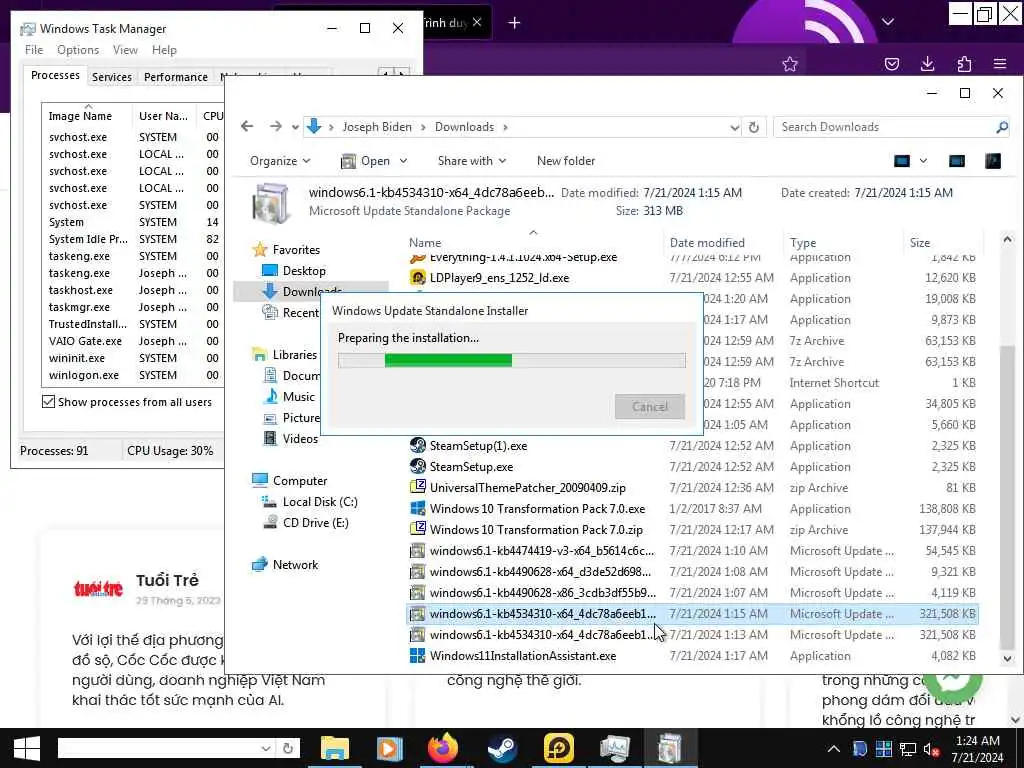The image size is (1024, 768).
Task: Open the media player taskbar icon
Action: (x=389, y=748)
